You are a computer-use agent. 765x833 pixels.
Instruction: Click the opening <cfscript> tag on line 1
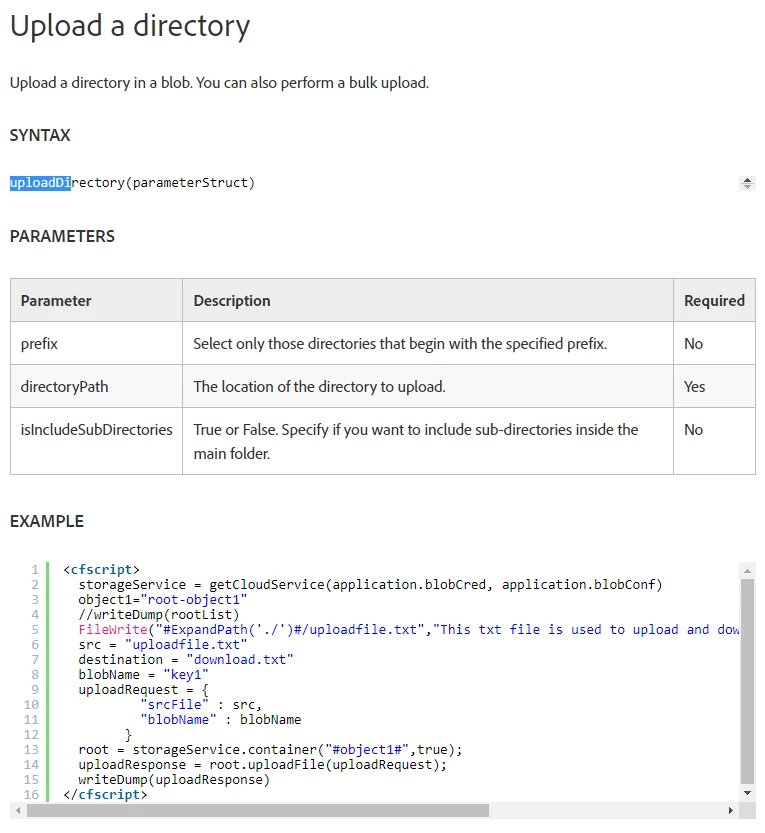(x=101, y=570)
